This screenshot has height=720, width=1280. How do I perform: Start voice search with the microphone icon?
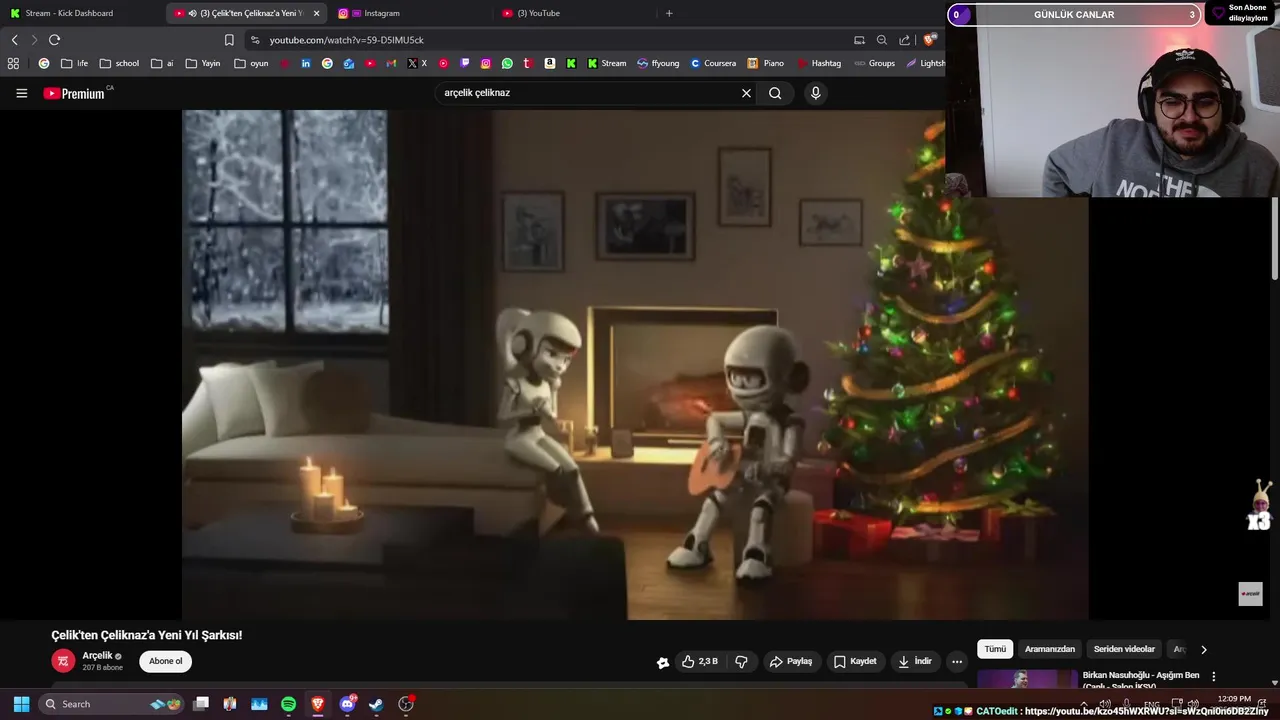815,93
